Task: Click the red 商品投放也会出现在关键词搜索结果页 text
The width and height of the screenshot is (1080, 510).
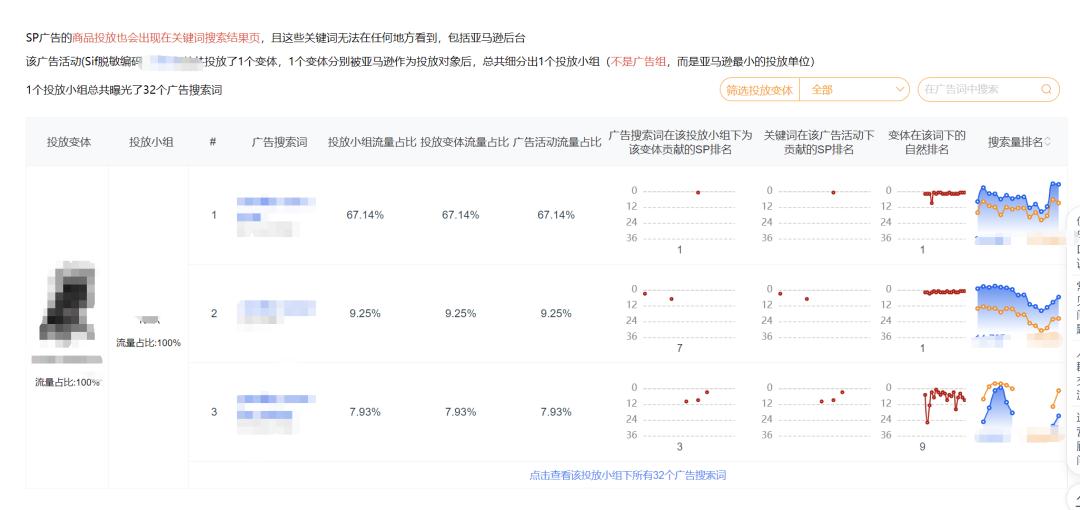Action: [167, 38]
